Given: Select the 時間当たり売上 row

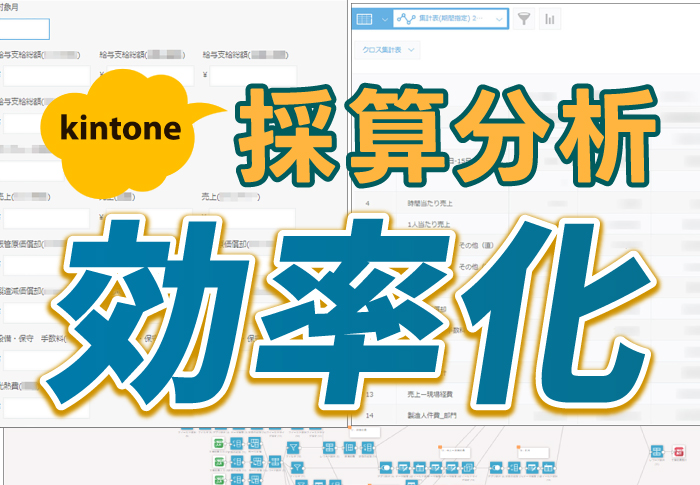Looking at the screenshot, I should [525, 203].
